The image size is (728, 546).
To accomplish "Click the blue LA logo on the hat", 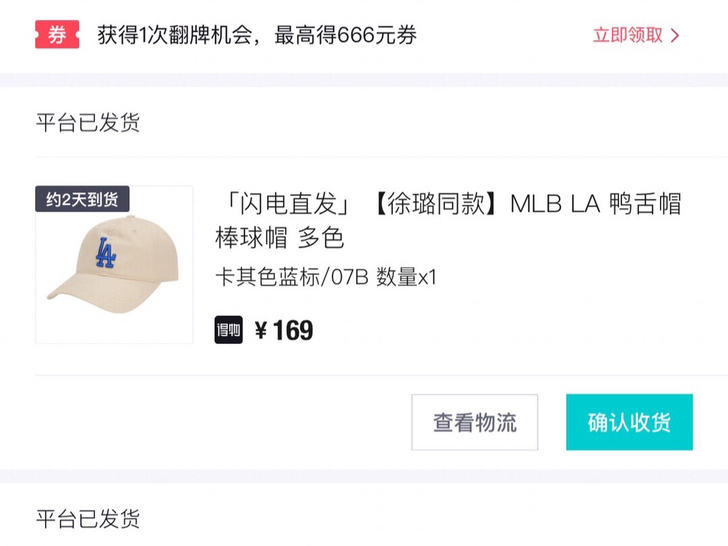I will coord(105,253).
